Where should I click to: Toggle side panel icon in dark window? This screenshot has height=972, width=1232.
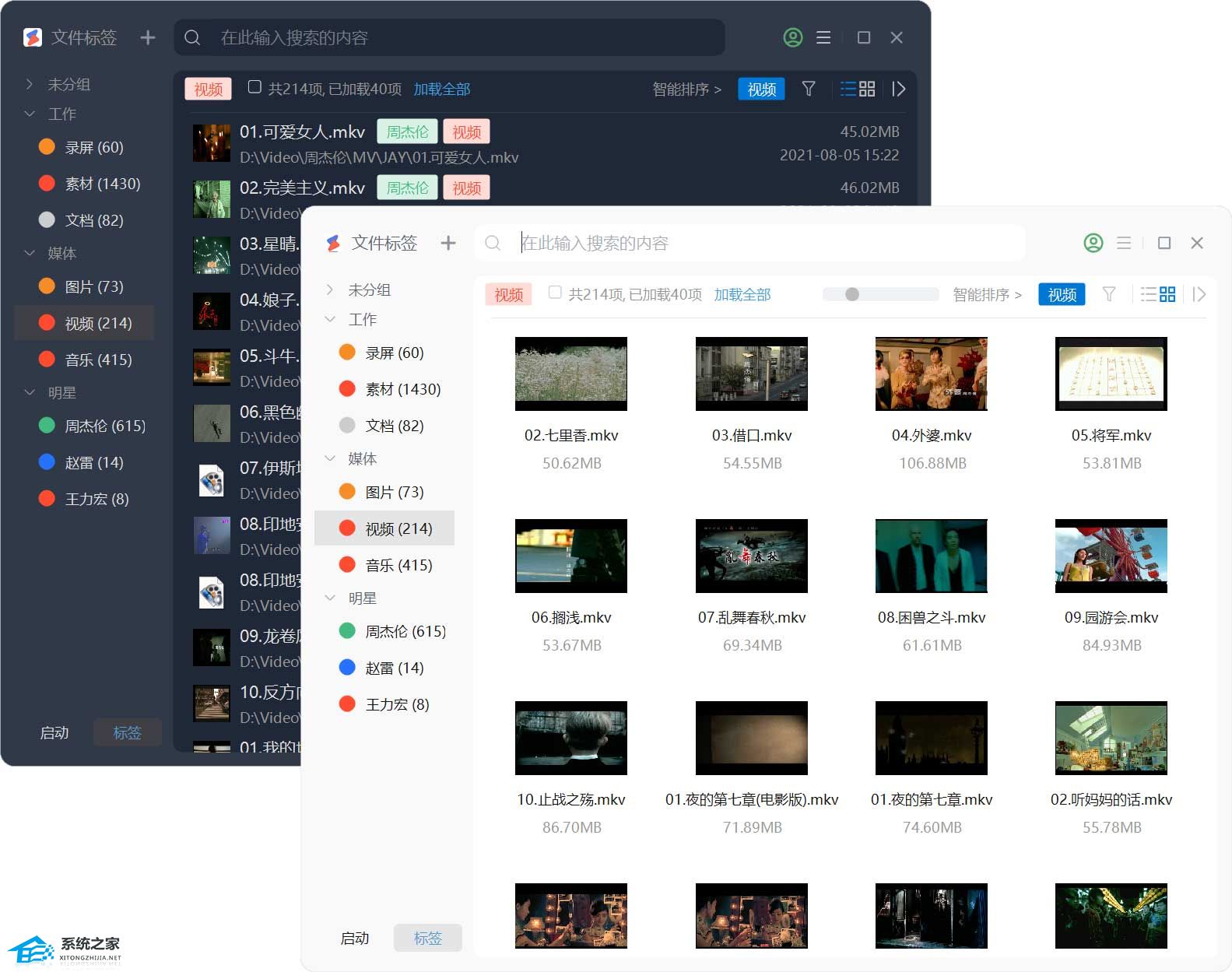tap(898, 89)
